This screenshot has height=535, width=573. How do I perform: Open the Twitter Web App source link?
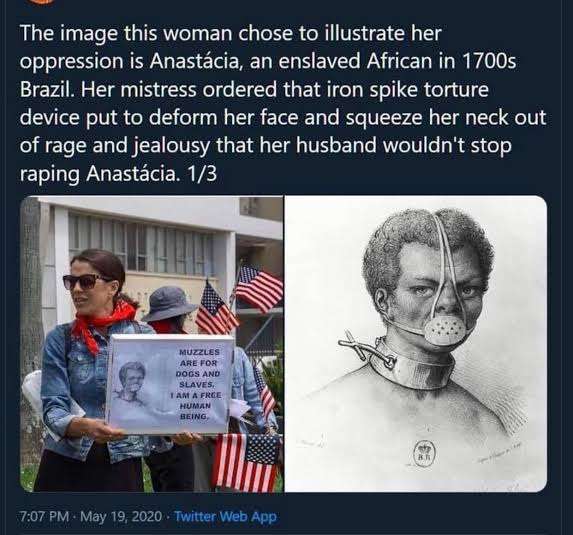pyautogui.click(x=225, y=516)
